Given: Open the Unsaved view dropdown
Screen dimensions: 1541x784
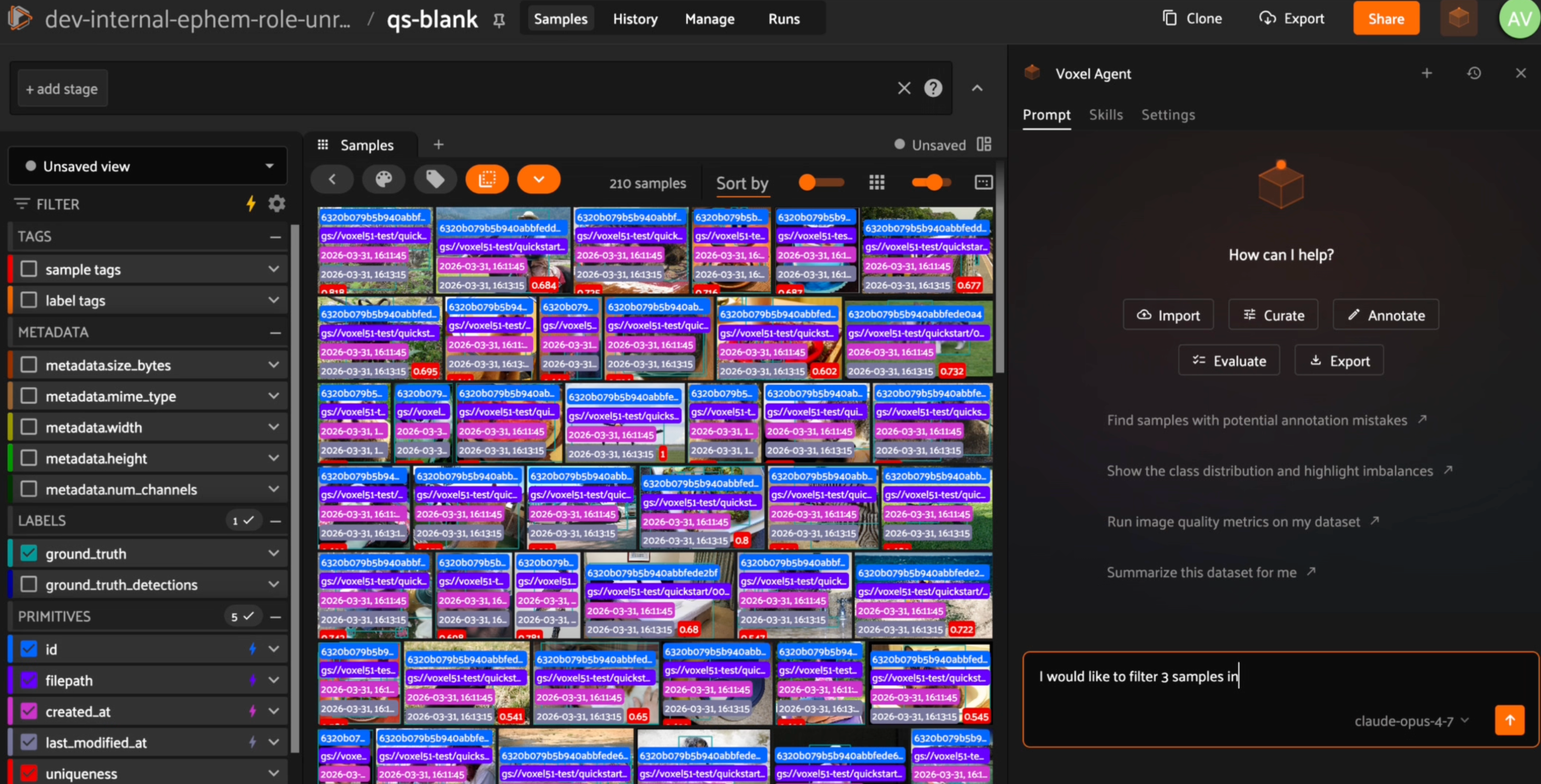Looking at the screenshot, I should [148, 166].
